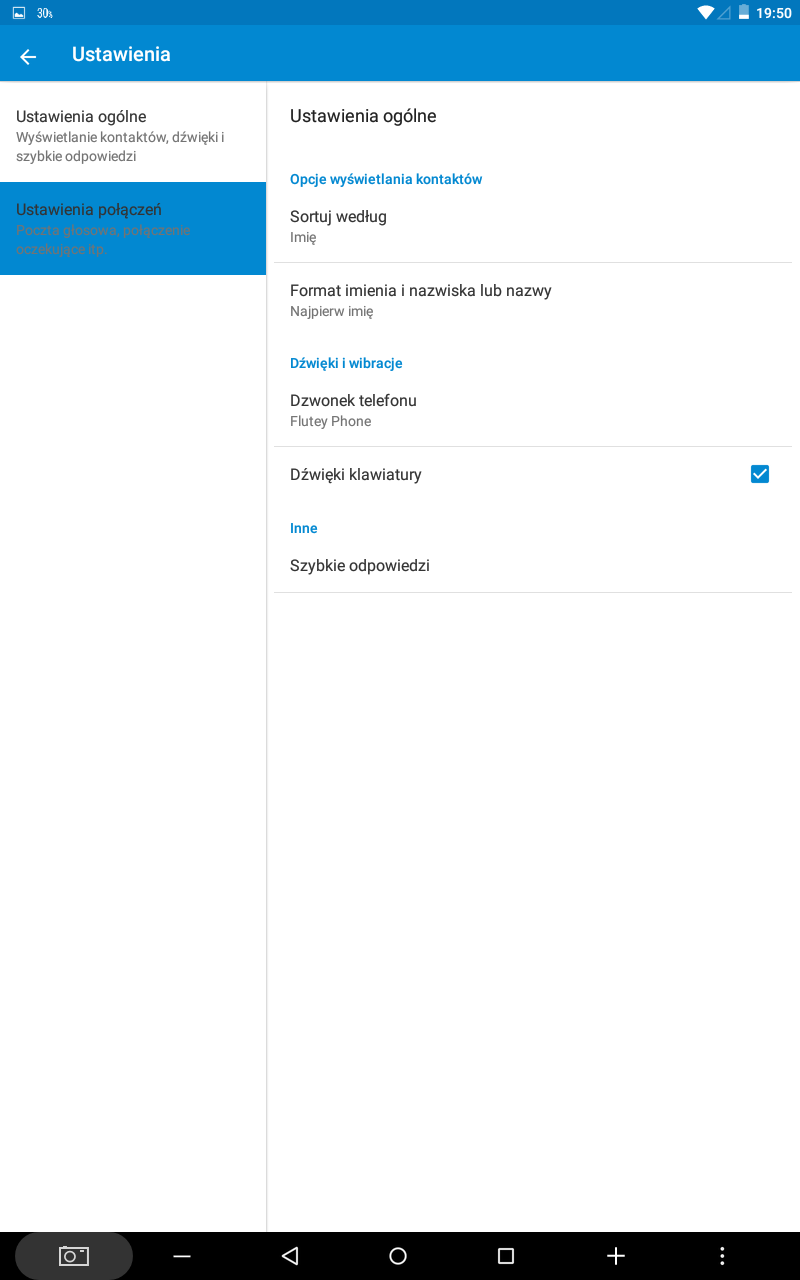Image resolution: width=800 pixels, height=1280 pixels.
Task: Tap the battery icon in status bar
Action: [743, 13]
